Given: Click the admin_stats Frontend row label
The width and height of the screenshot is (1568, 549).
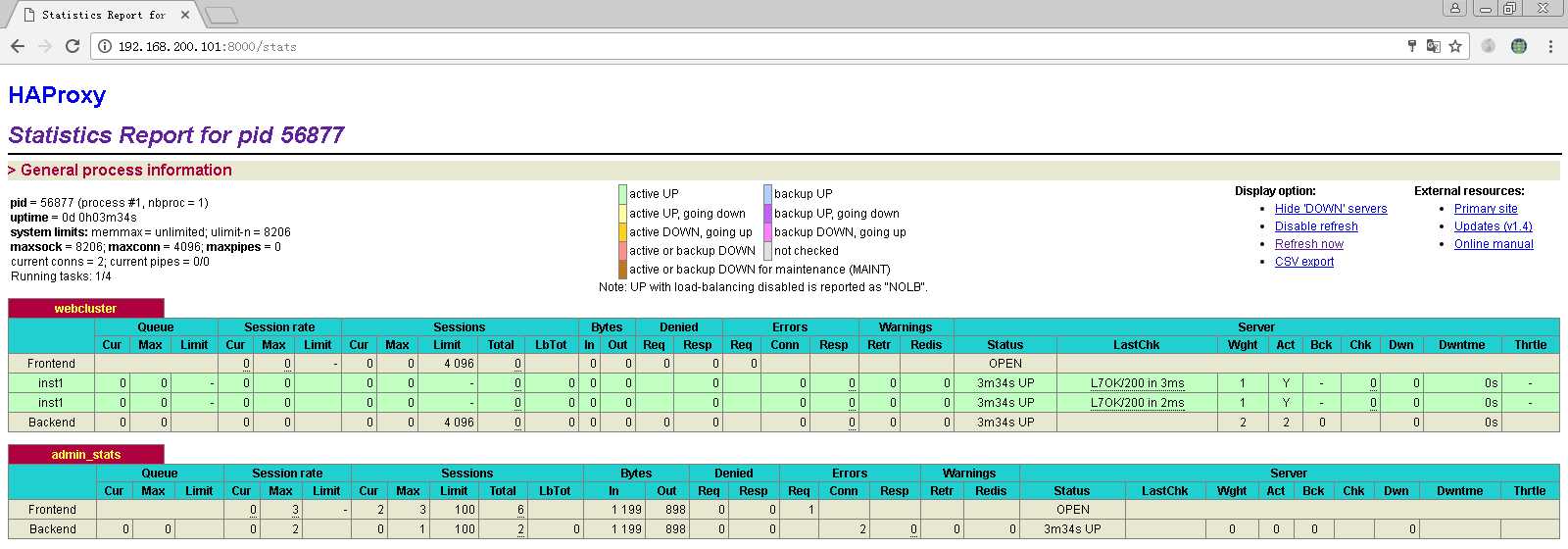Looking at the screenshot, I should (x=53, y=510).
